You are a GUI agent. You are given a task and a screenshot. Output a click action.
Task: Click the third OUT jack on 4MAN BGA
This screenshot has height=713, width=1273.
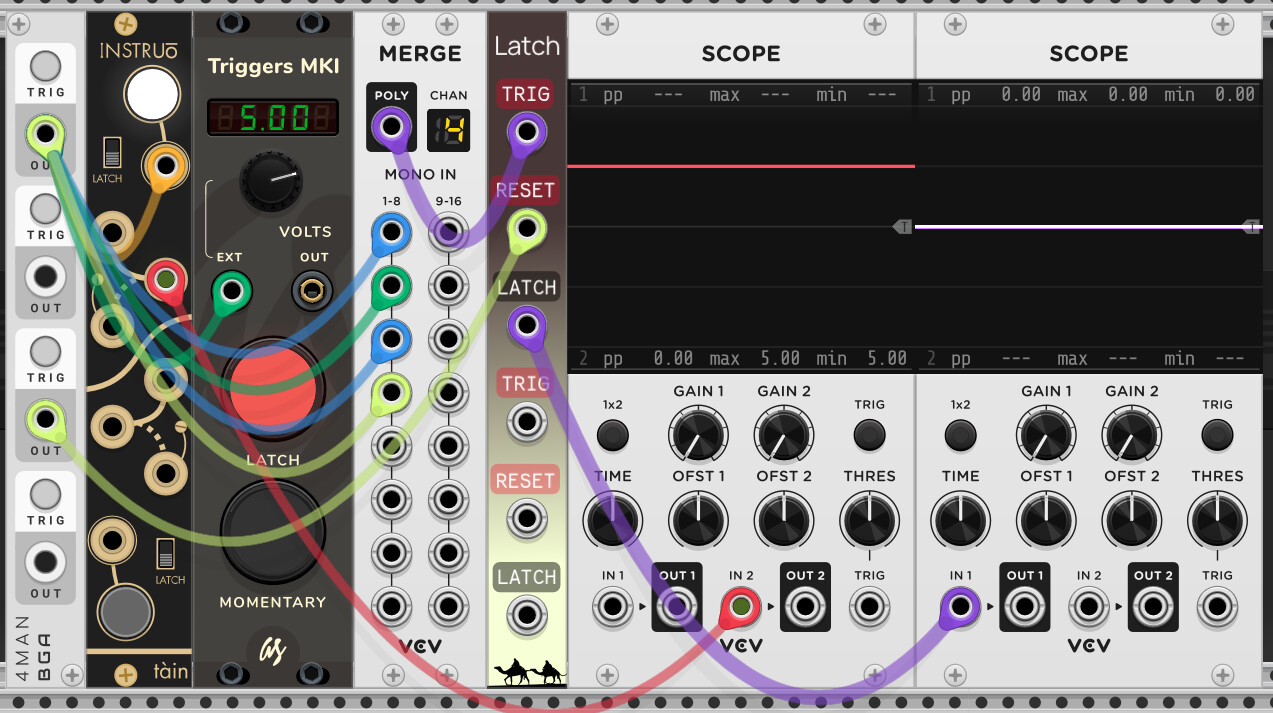[45, 418]
